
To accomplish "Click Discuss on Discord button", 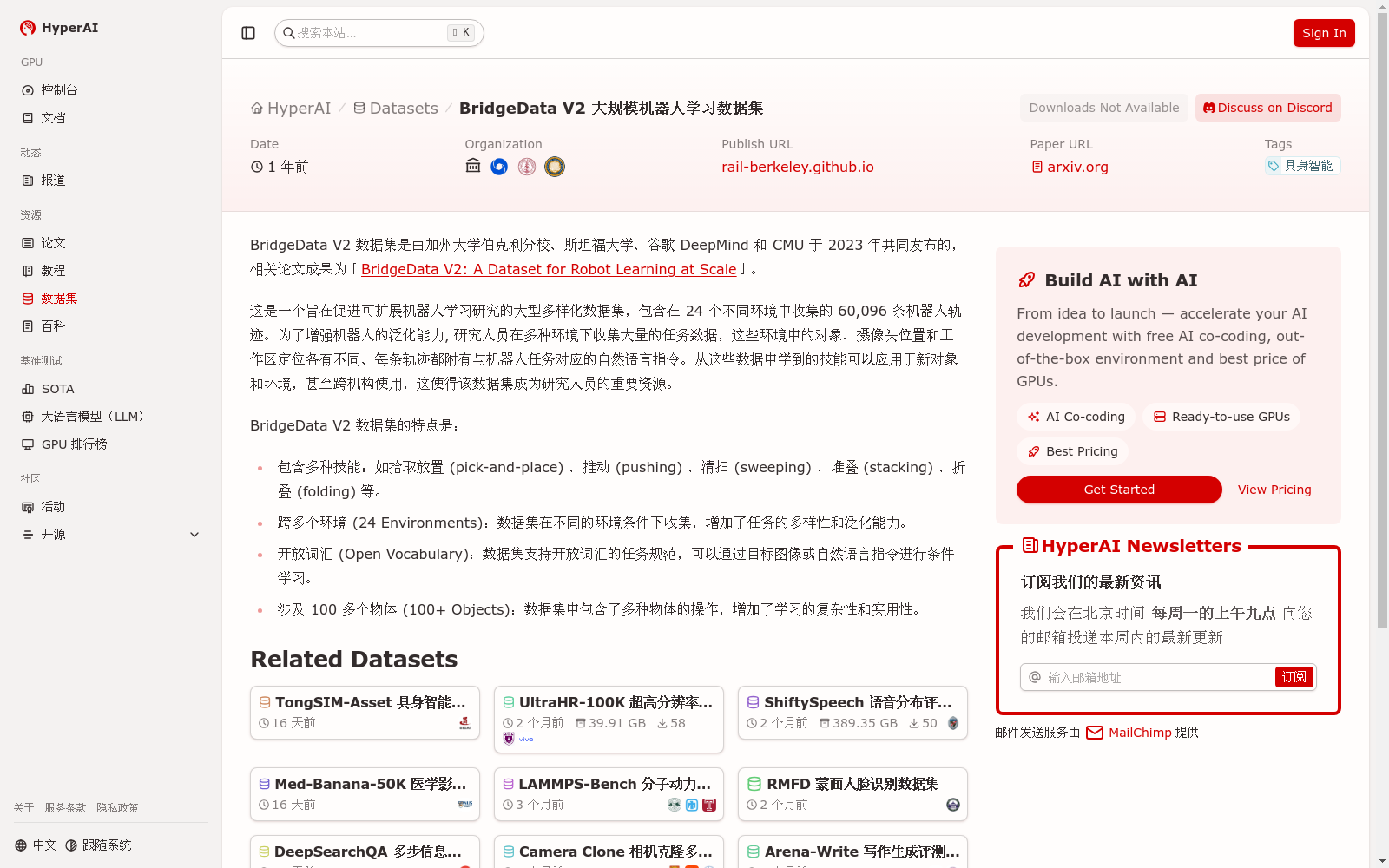I will (1268, 108).
